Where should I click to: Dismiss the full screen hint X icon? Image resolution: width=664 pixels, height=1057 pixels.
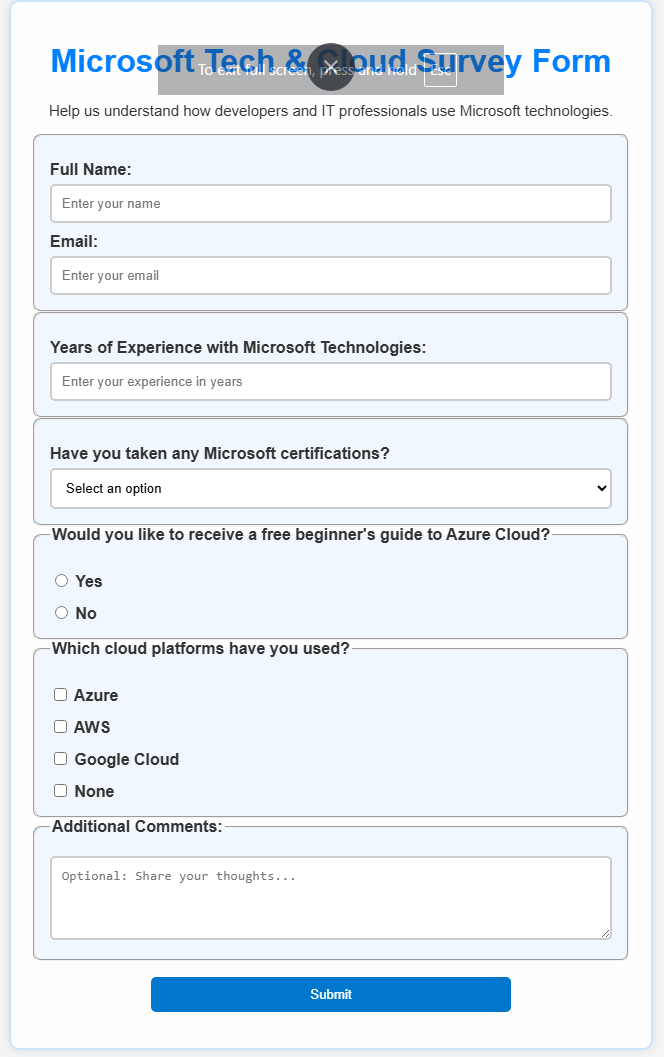[331, 67]
